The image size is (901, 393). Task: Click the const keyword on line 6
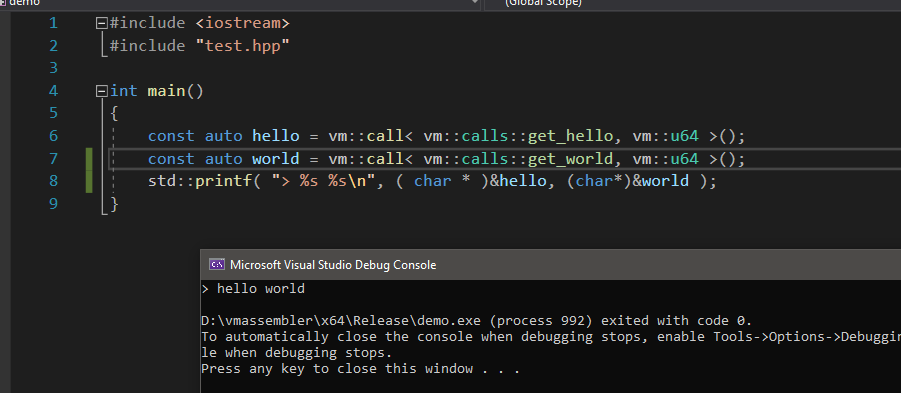(171, 136)
